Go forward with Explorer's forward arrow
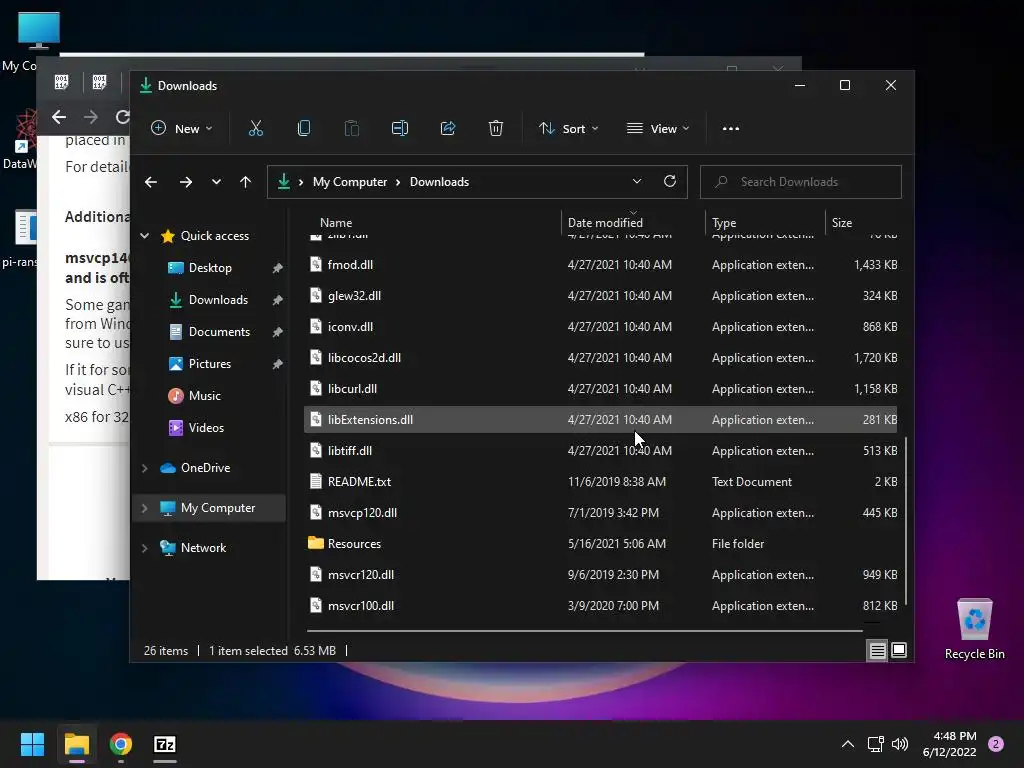This screenshot has width=1024, height=768. pyautogui.click(x=186, y=182)
